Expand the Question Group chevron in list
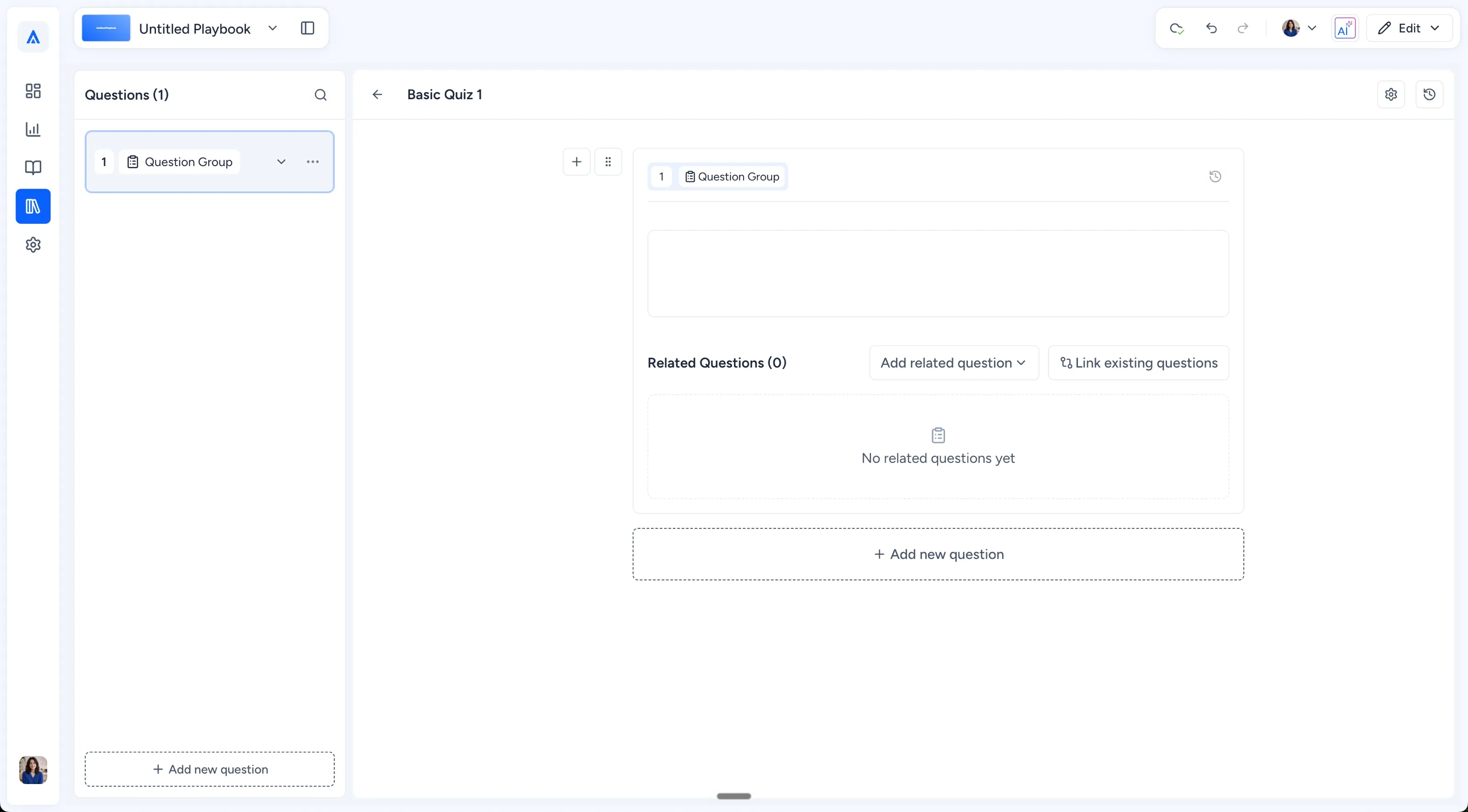 [281, 162]
